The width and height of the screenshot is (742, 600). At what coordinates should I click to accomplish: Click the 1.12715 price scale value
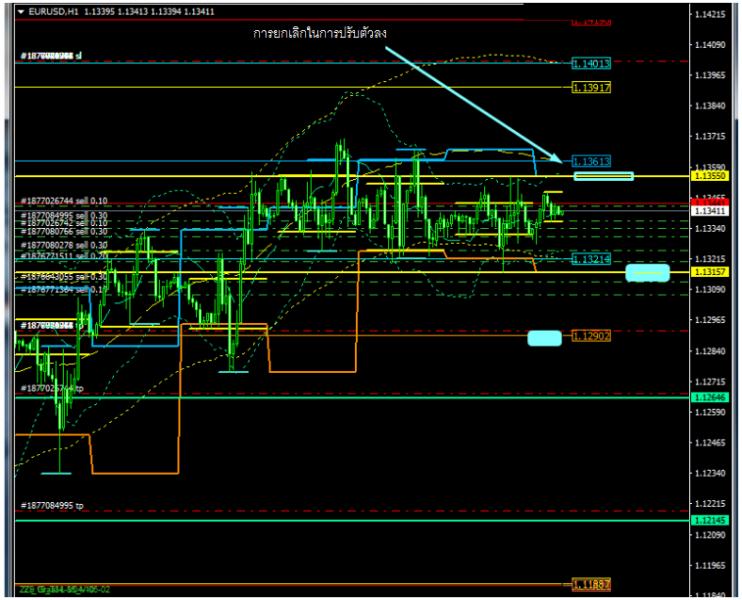click(710, 381)
